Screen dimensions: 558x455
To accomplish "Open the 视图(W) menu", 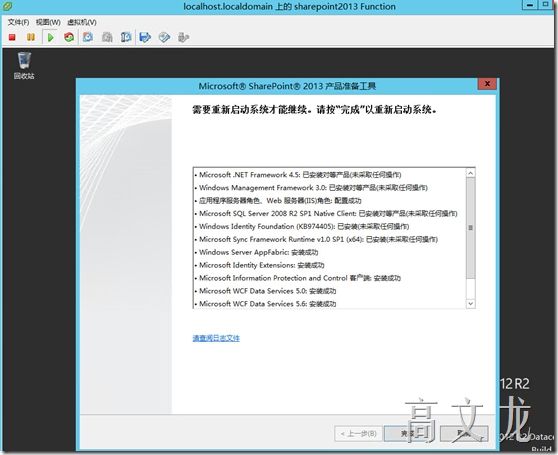I will tap(48, 22).
